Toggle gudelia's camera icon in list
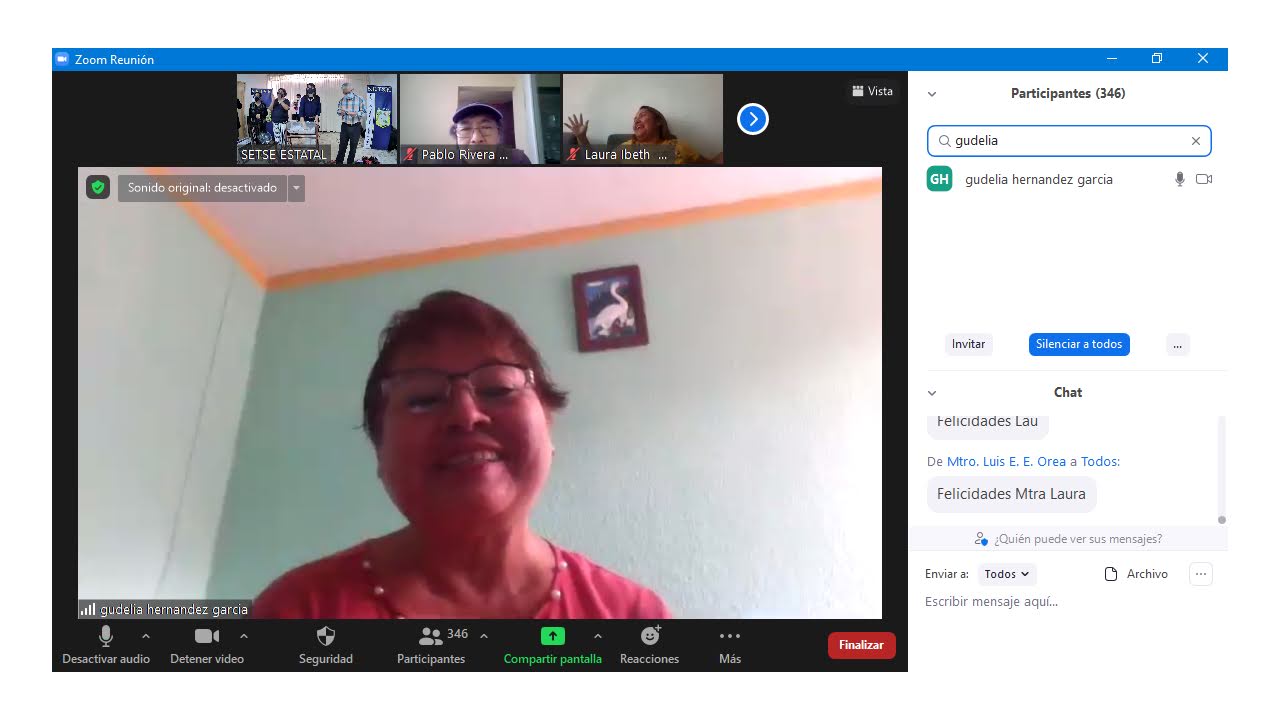The height and width of the screenshot is (720, 1280). click(x=1204, y=179)
